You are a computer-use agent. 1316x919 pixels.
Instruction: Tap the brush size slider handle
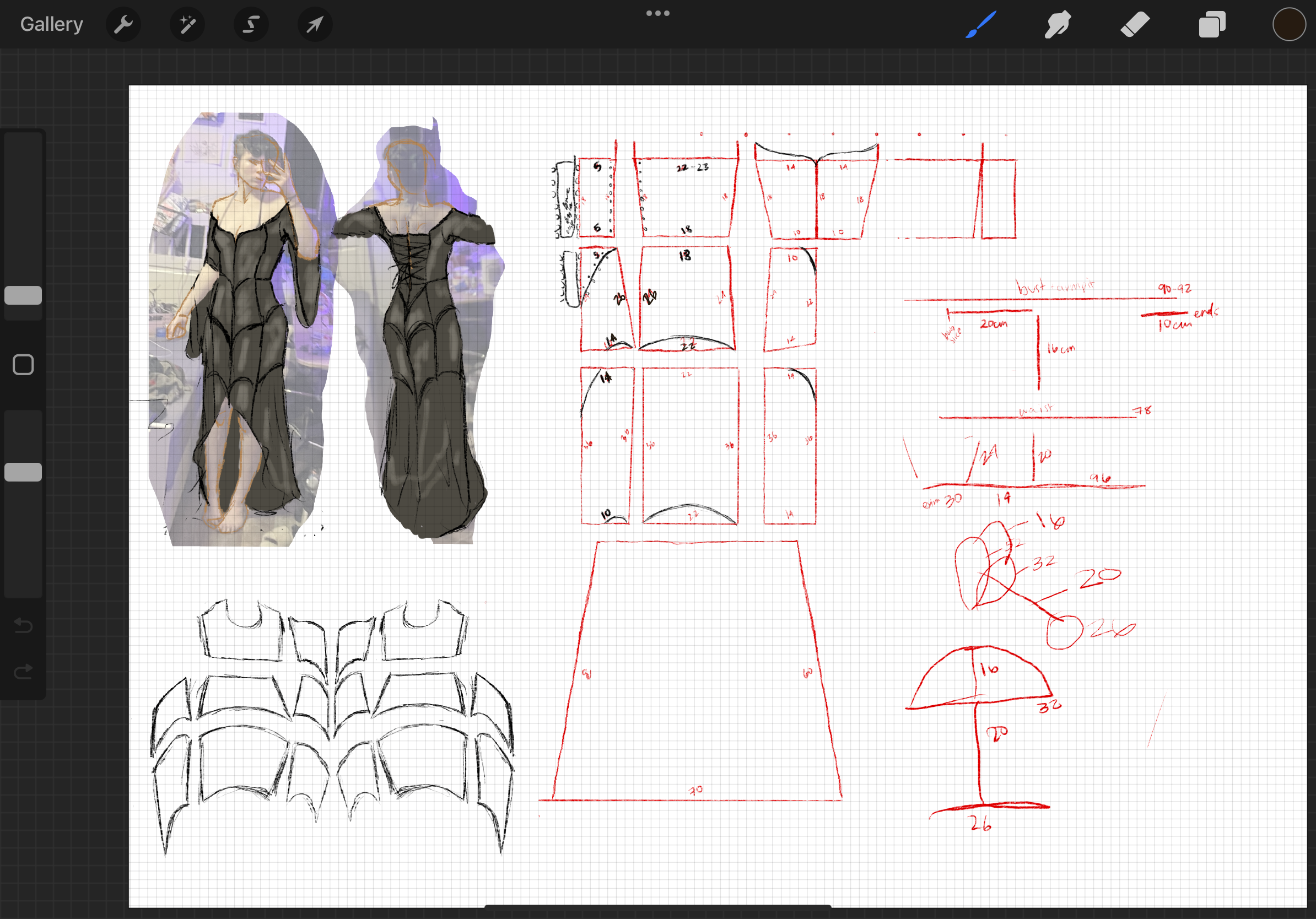coord(23,295)
